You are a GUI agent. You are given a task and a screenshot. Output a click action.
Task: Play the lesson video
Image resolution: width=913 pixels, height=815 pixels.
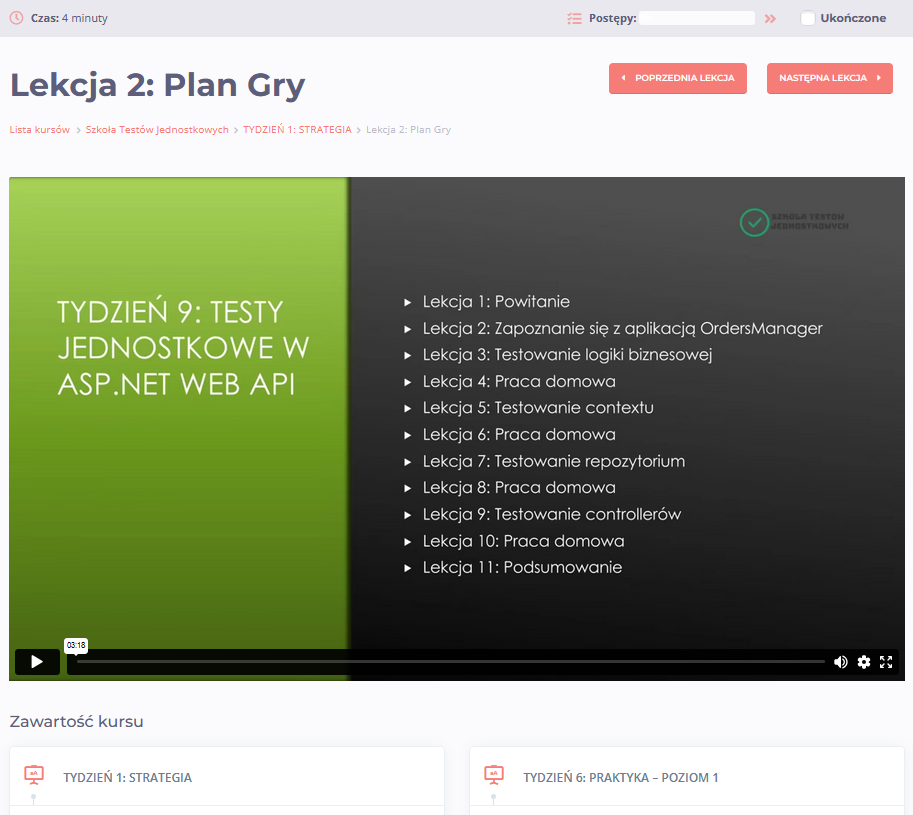(x=37, y=662)
